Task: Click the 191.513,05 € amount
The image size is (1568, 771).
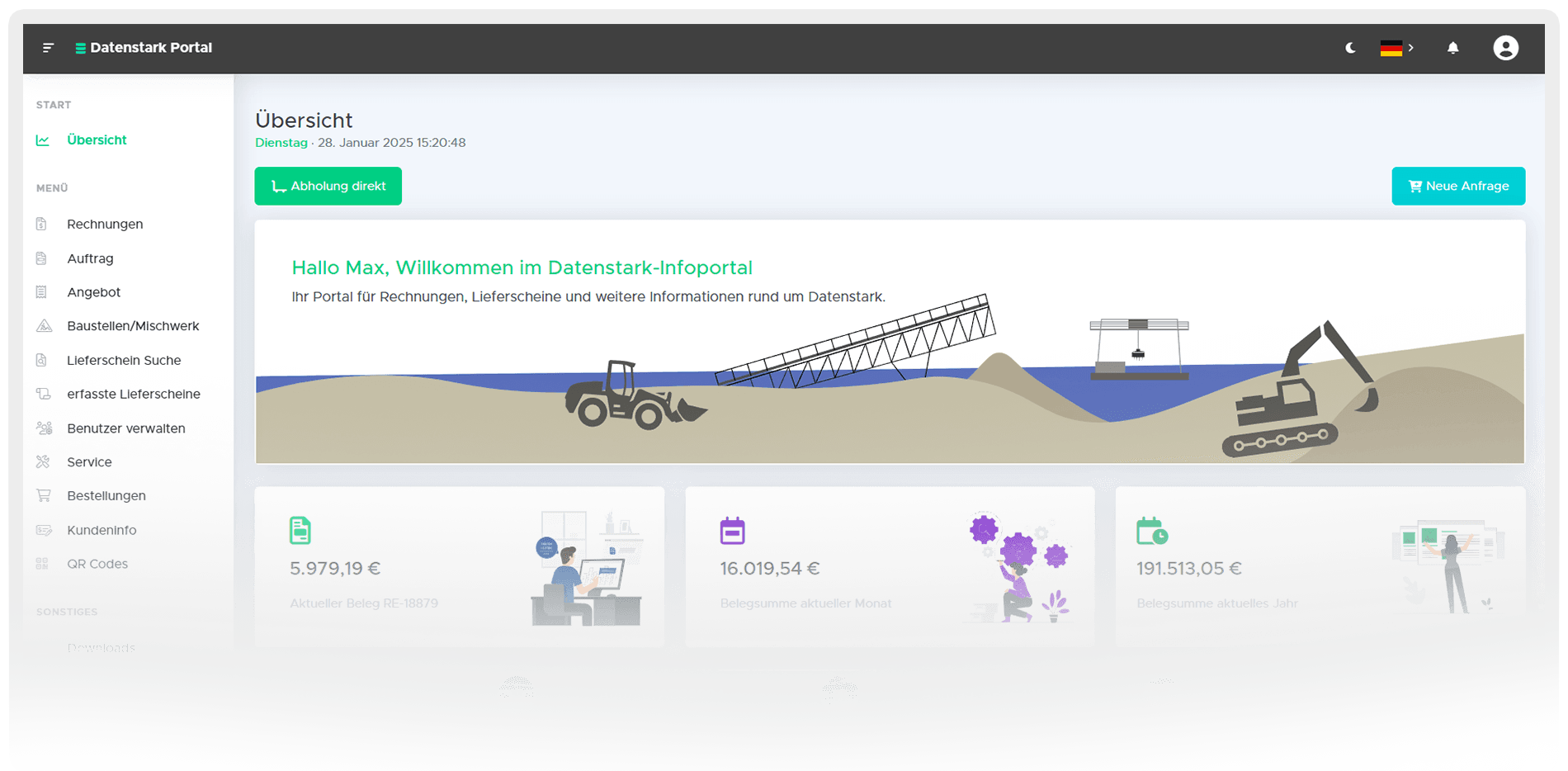Action: pos(1188,568)
